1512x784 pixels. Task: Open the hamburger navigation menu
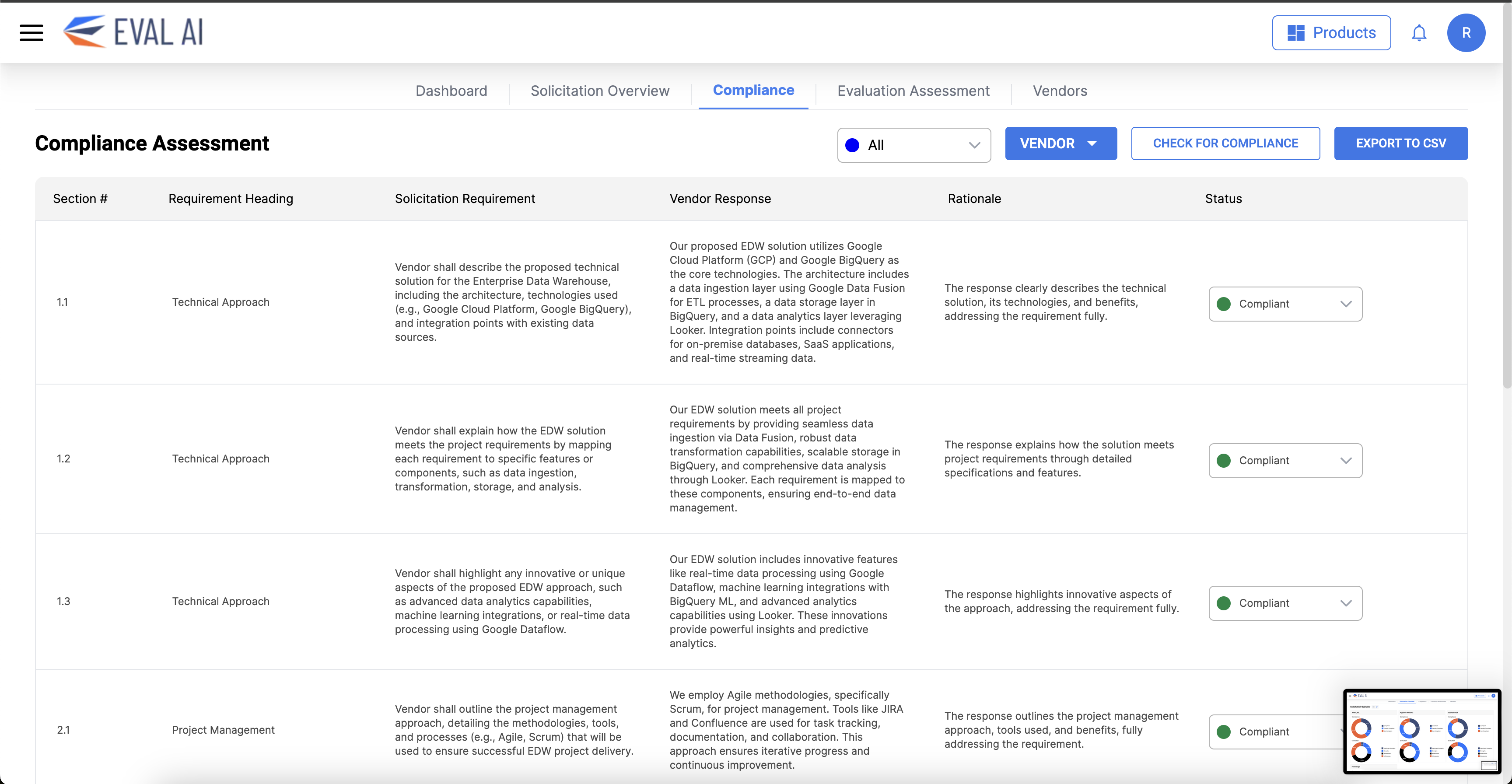(31, 33)
